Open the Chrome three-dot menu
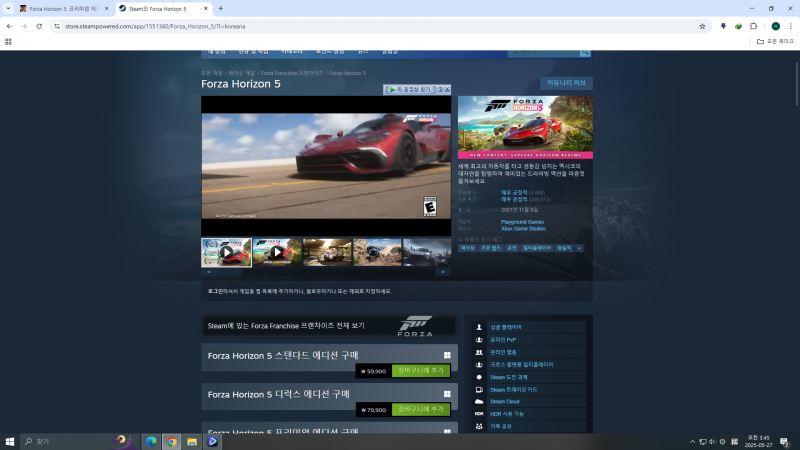This screenshot has height=450, width=800. pos(790,26)
